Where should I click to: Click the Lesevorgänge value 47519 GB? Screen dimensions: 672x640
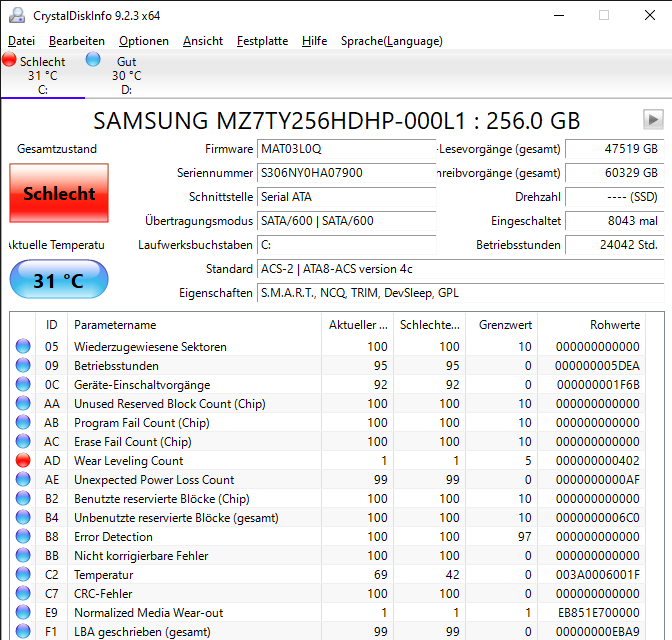click(x=615, y=149)
